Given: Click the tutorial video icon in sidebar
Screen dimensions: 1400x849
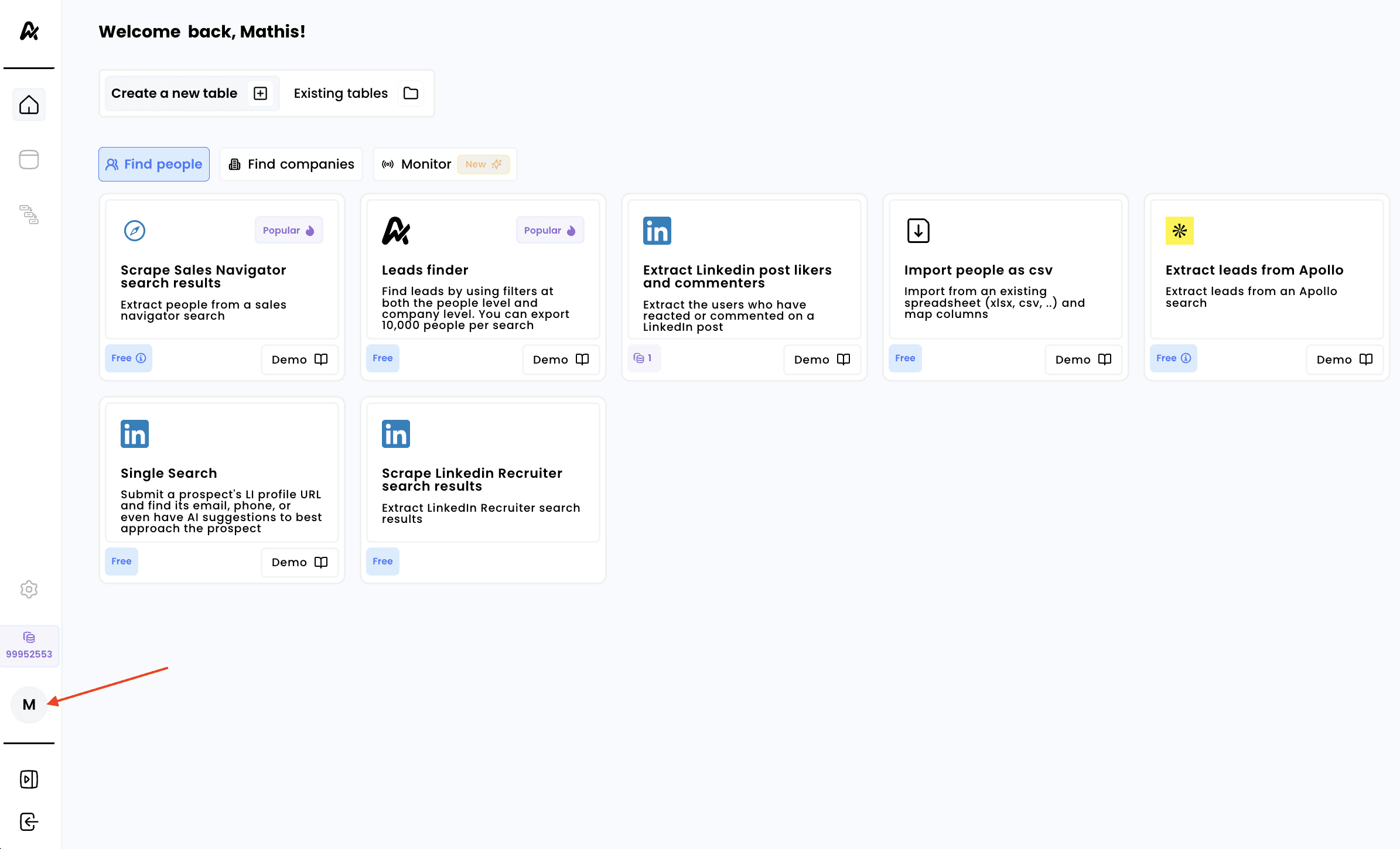Looking at the screenshot, I should [x=29, y=779].
